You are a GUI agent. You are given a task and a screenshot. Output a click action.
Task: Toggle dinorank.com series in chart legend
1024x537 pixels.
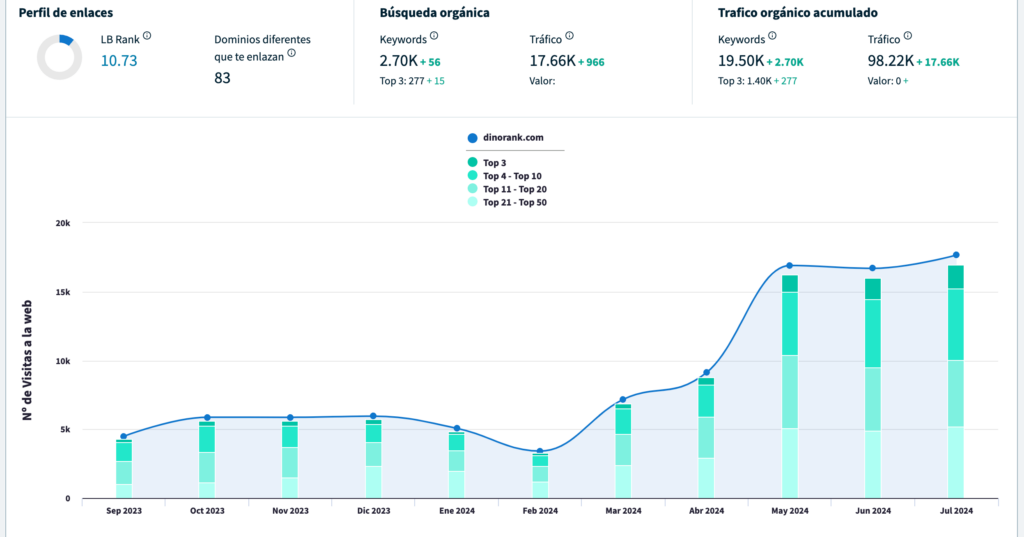pyautogui.click(x=505, y=138)
